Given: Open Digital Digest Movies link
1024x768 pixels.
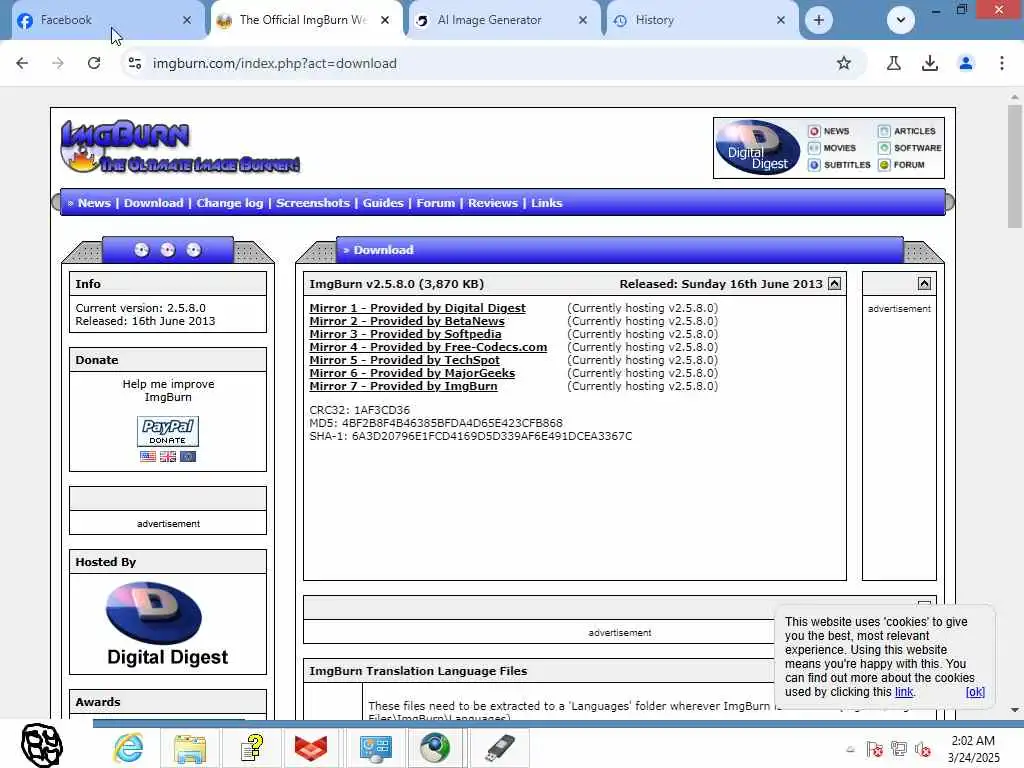Looking at the screenshot, I should (832, 148).
